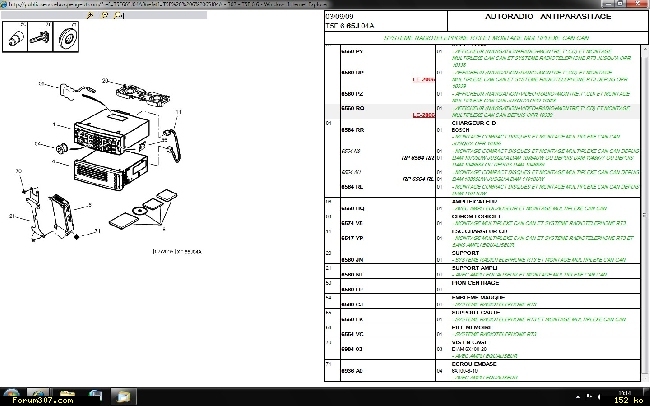The height and width of the screenshot is (406, 650).
Task: Click the PION CENTRAGE heading
Action: tap(475, 283)
